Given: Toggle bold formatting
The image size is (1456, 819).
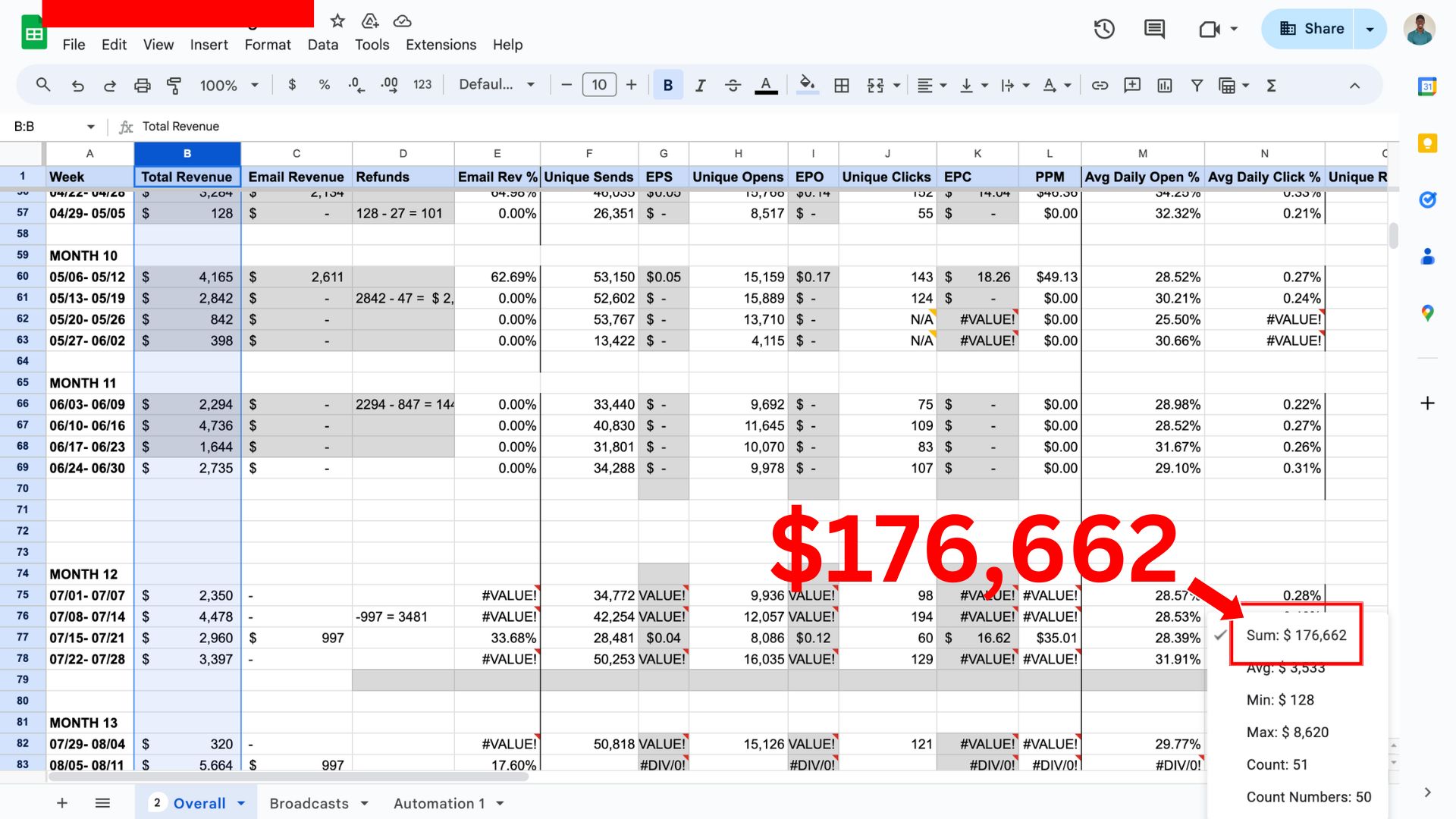Looking at the screenshot, I should (668, 85).
